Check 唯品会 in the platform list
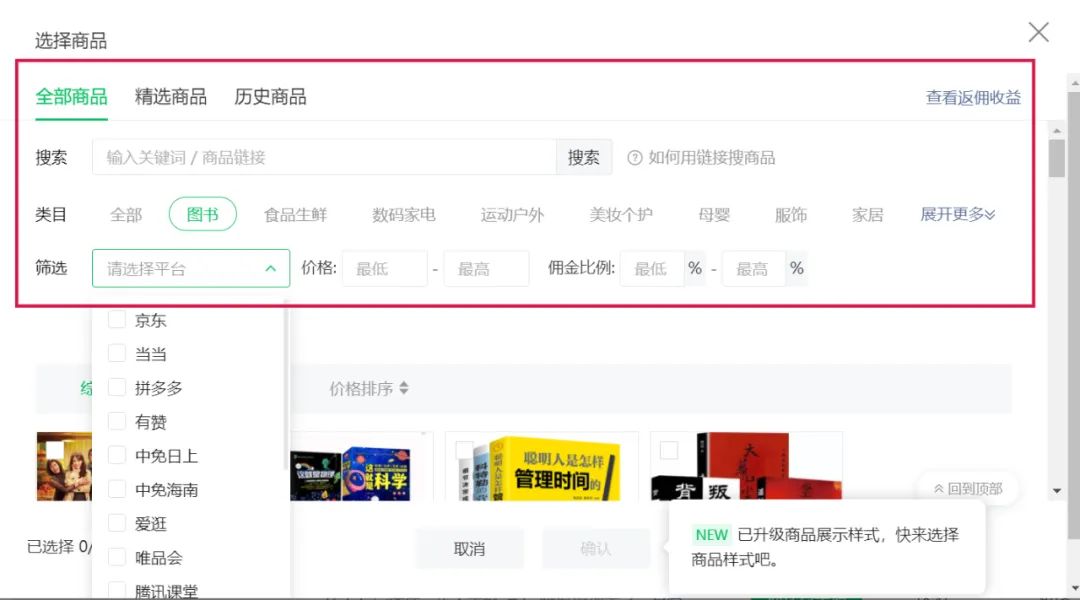Viewport: 1080px width, 600px height. tap(117, 557)
